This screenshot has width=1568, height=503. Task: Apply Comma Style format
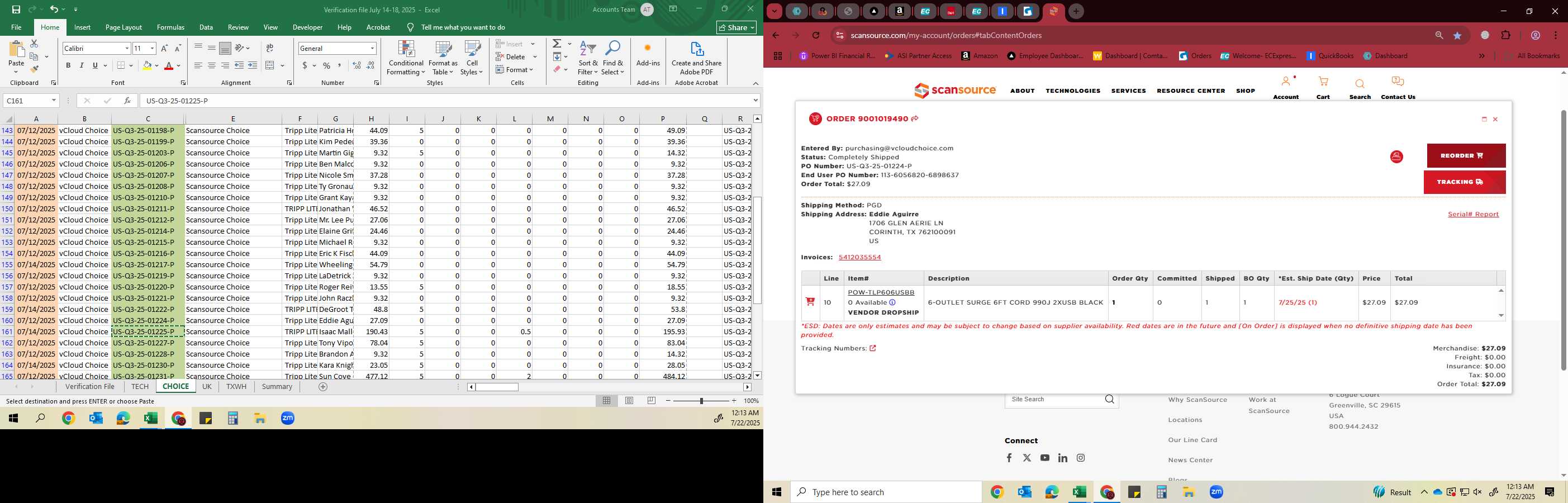[339, 65]
